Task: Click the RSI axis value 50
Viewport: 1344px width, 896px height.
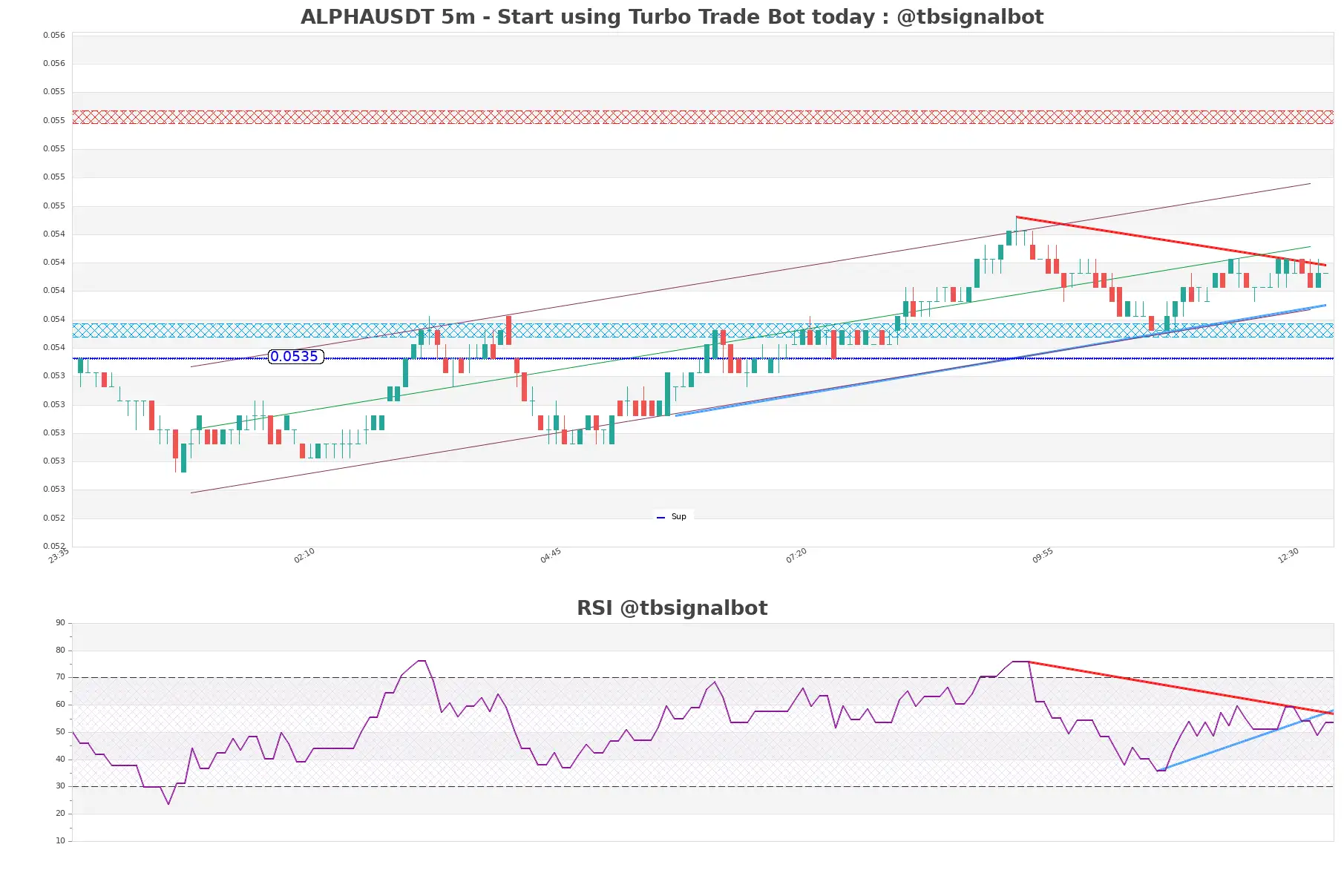Action: pyautogui.click(x=60, y=732)
